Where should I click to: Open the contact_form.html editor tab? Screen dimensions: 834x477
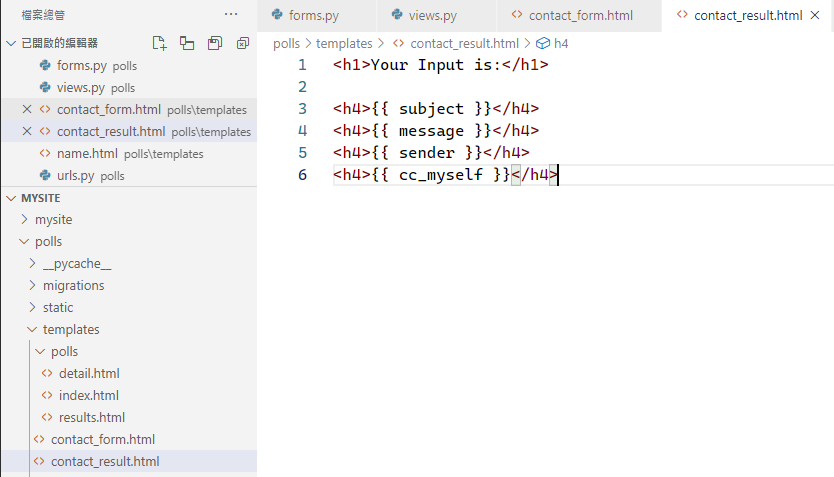click(x=580, y=15)
